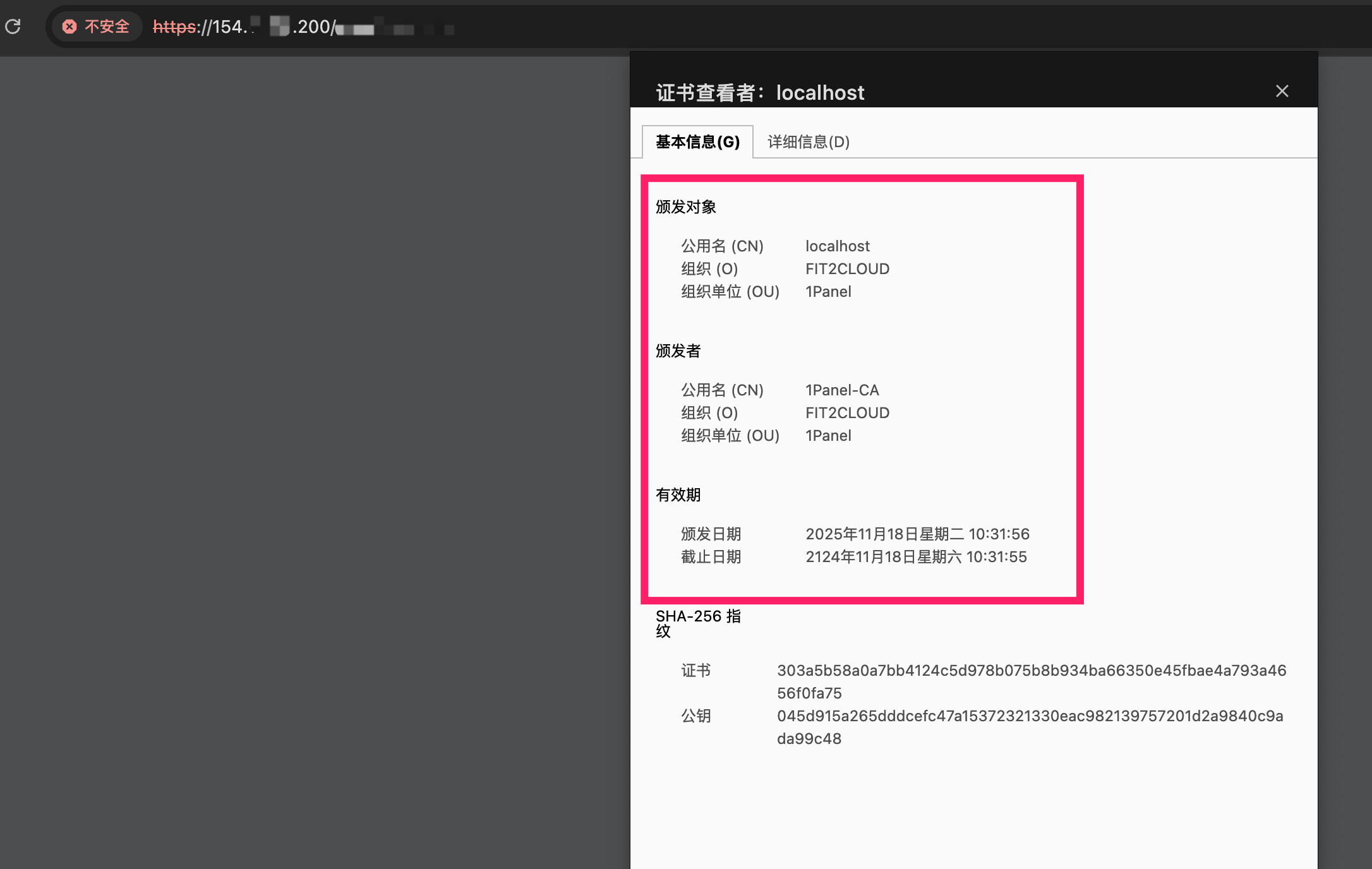Click the 有效期 section heading
Screen dimensions: 1372x869
[x=678, y=495]
